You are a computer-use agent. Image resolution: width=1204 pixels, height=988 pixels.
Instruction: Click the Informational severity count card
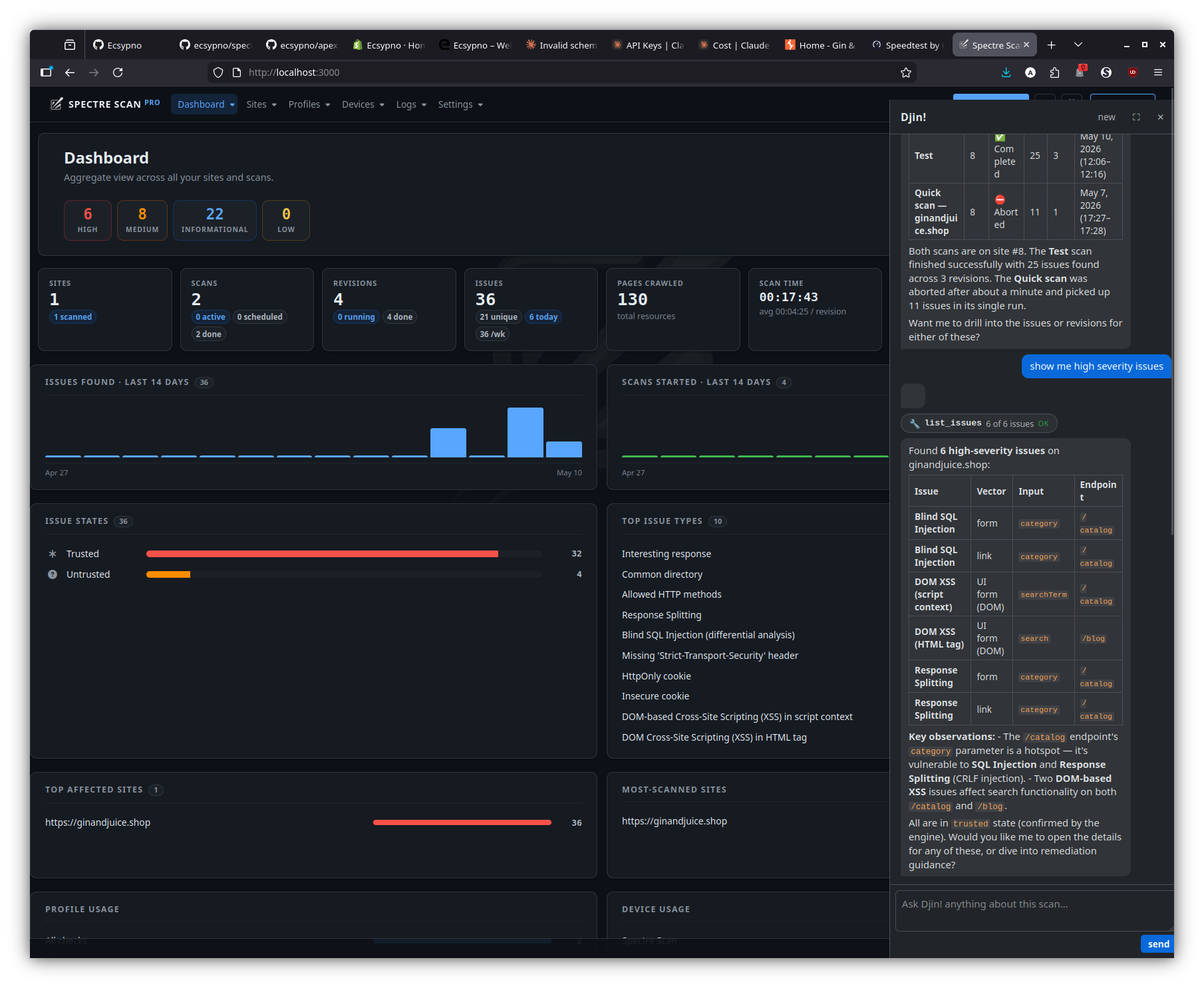click(x=215, y=220)
